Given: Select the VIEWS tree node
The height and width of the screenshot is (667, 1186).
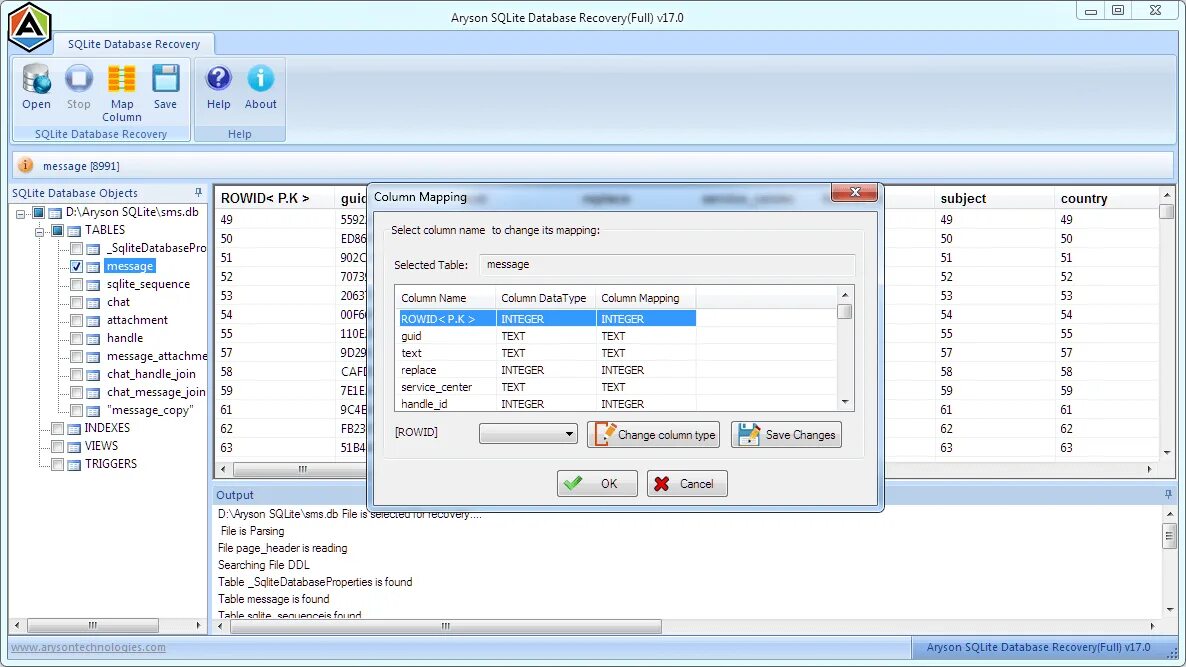Looking at the screenshot, I should click(101, 446).
